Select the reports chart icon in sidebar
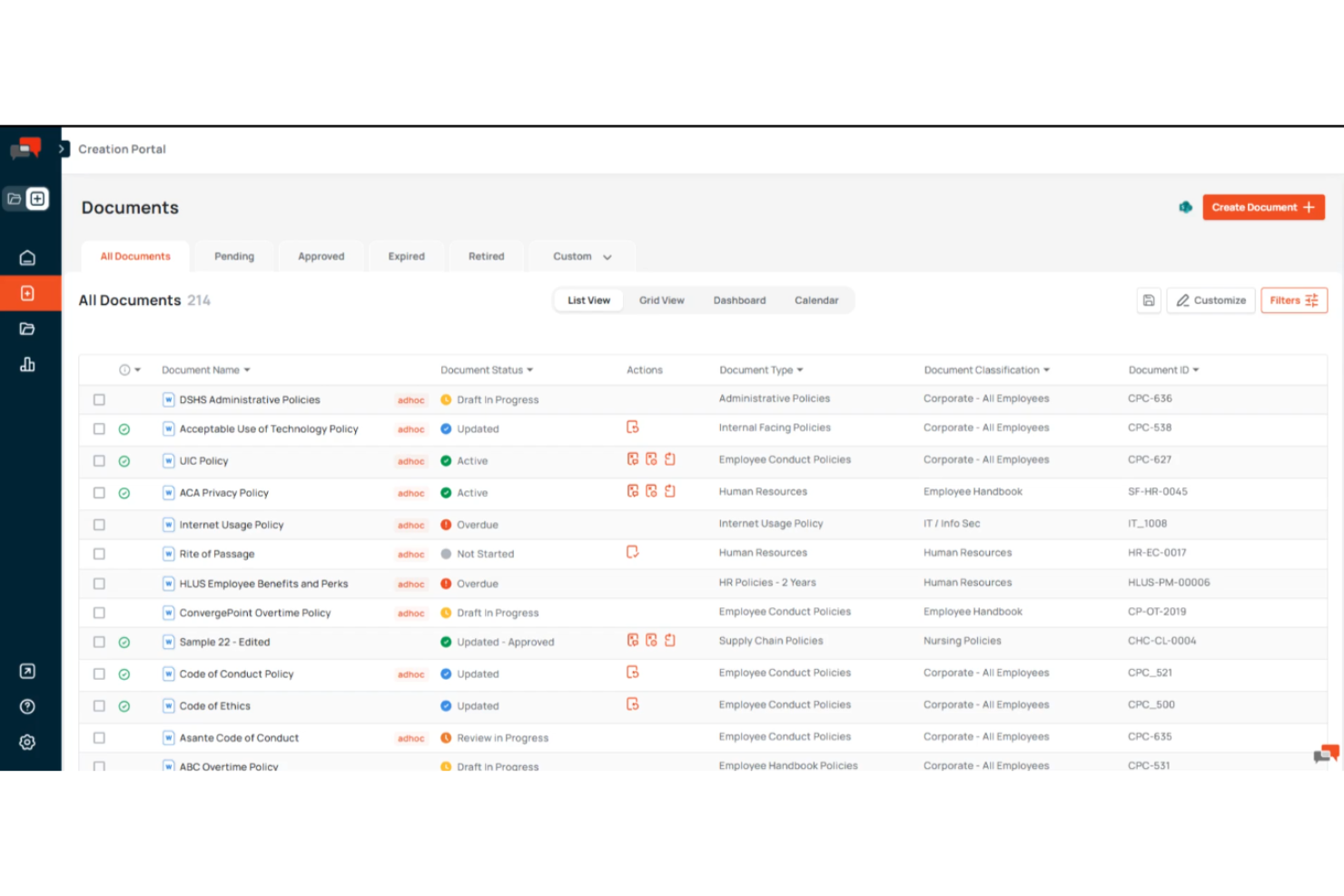 27,364
